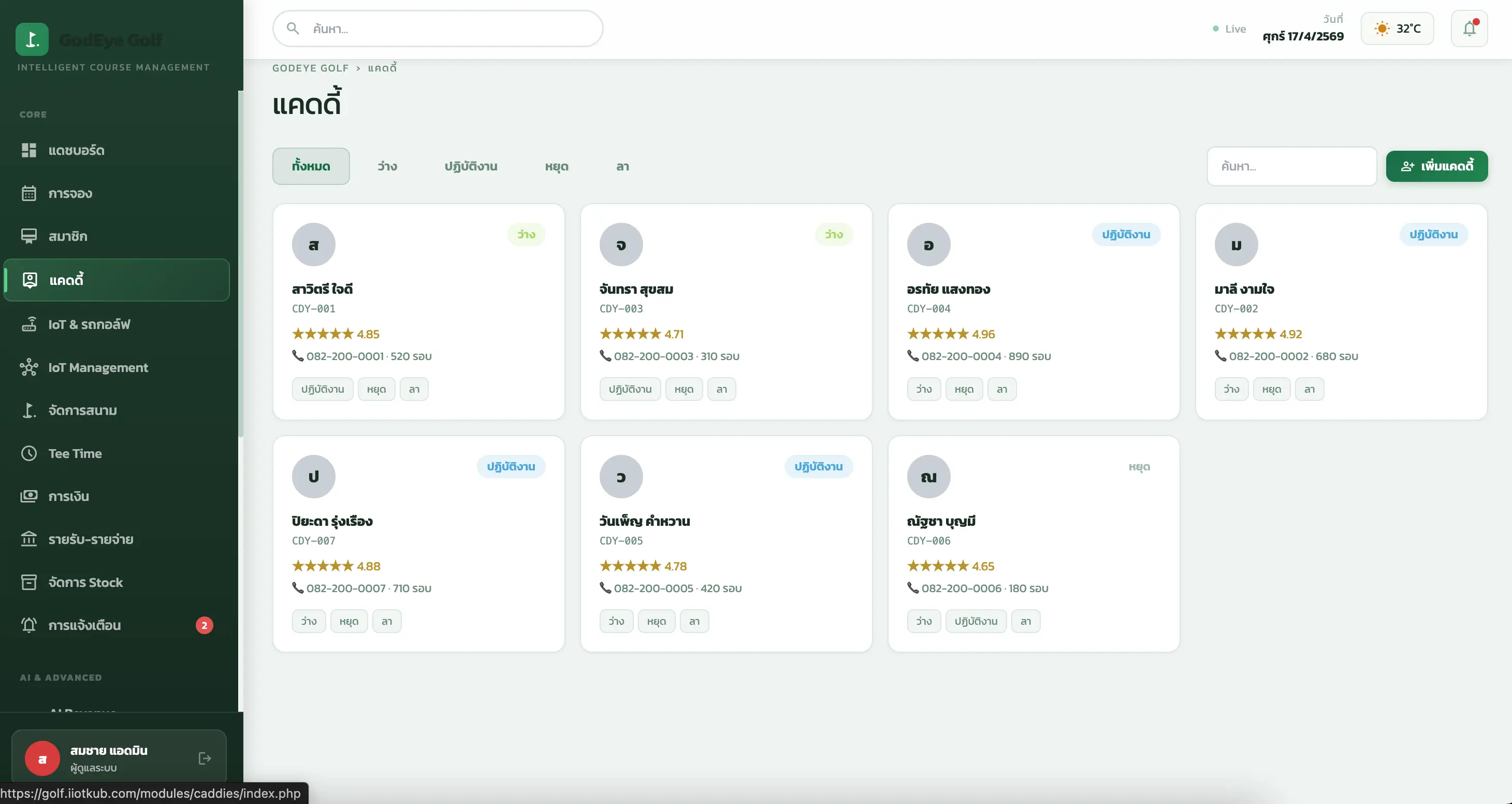Click หยุด status badge on ณัฐชา card
This screenshot has width=1512, height=804.
tap(1139, 467)
